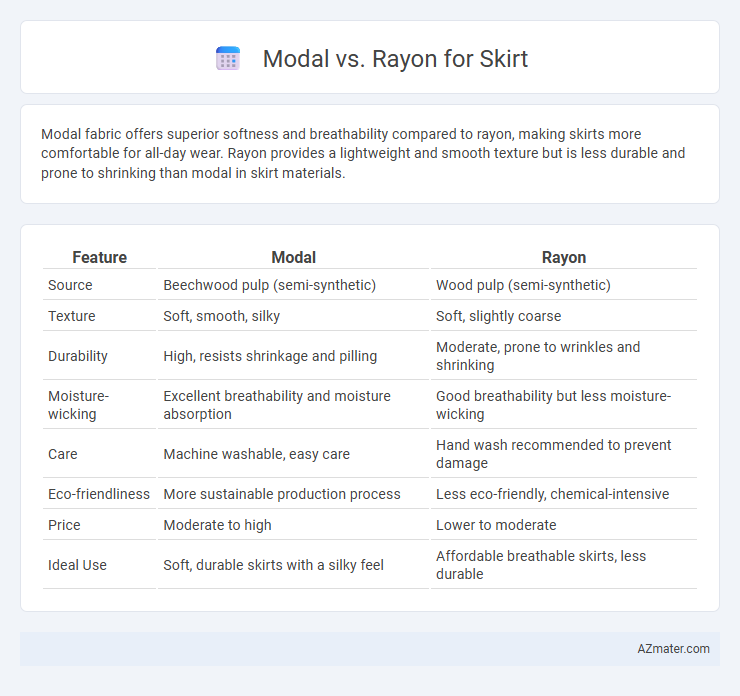The width and height of the screenshot is (740, 696).
Task: Select the 'Moderate to high' cell
Action: 294,525
